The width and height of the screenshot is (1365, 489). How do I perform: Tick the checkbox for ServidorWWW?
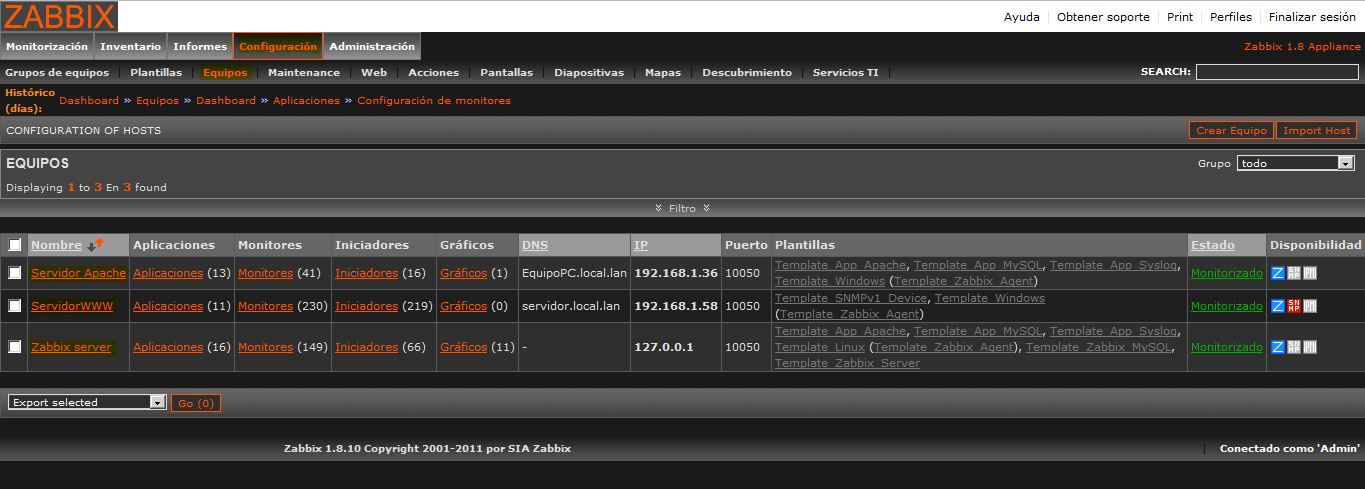pos(15,306)
